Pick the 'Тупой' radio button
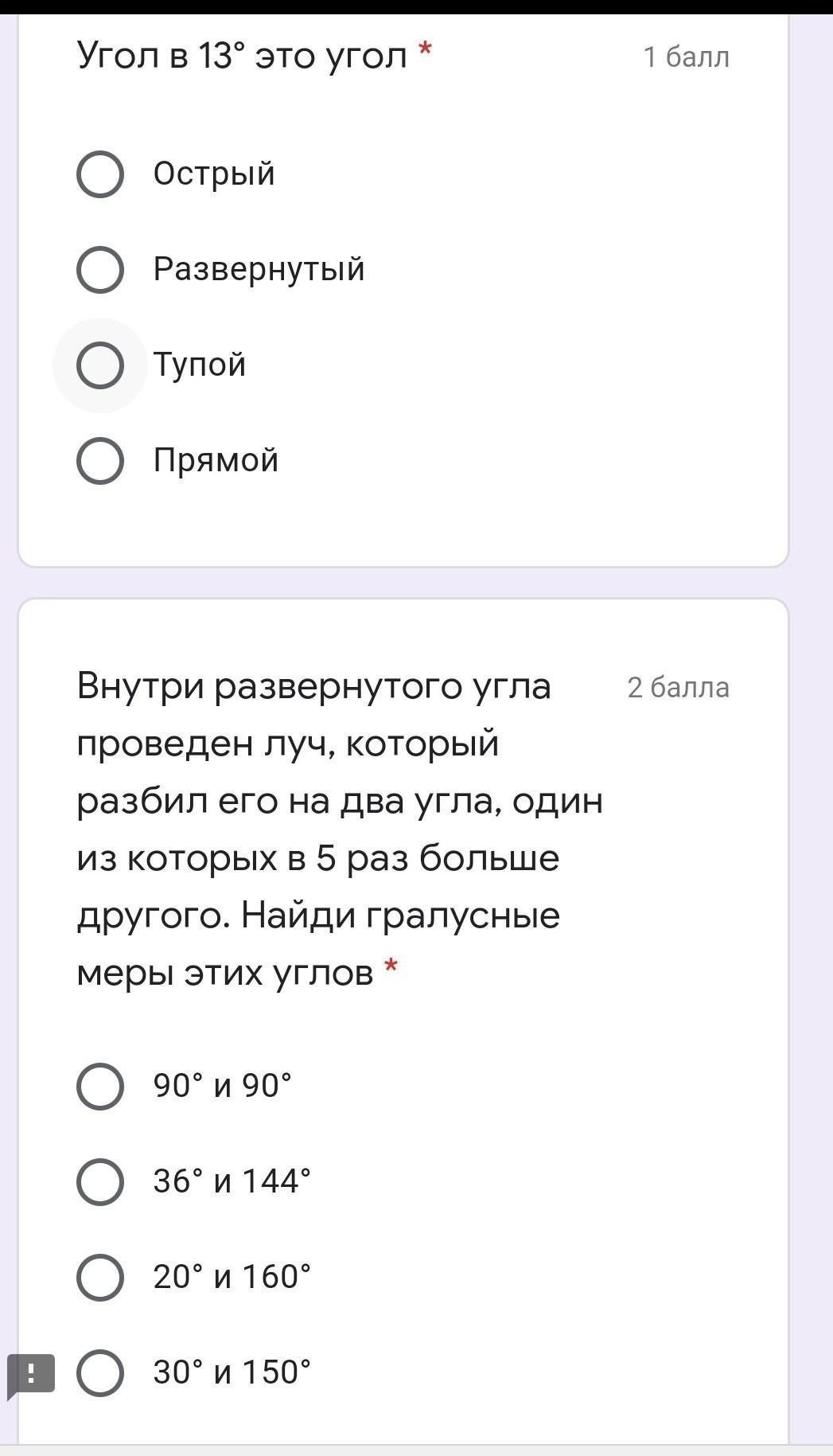 100,365
